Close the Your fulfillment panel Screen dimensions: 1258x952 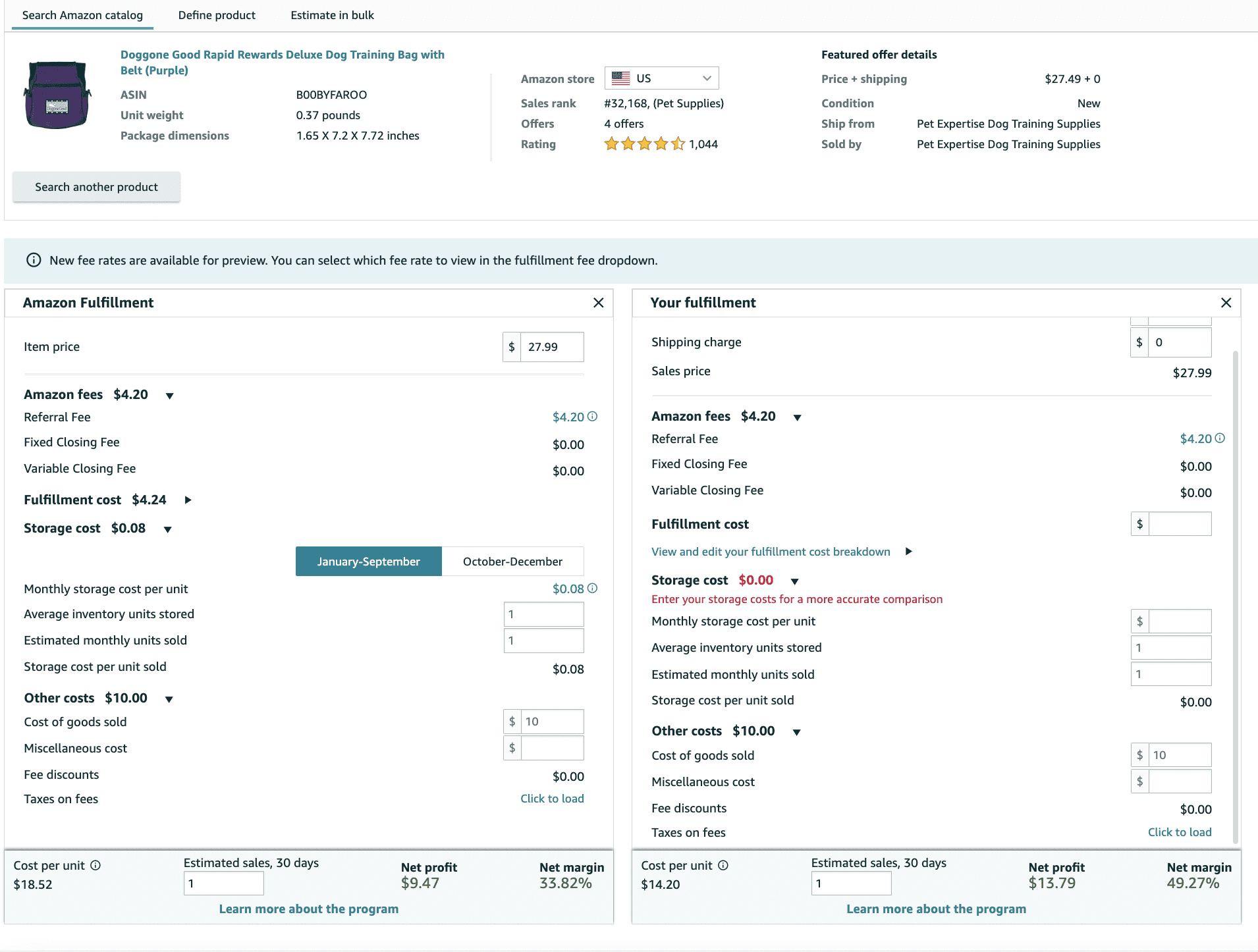pyautogui.click(x=1226, y=303)
